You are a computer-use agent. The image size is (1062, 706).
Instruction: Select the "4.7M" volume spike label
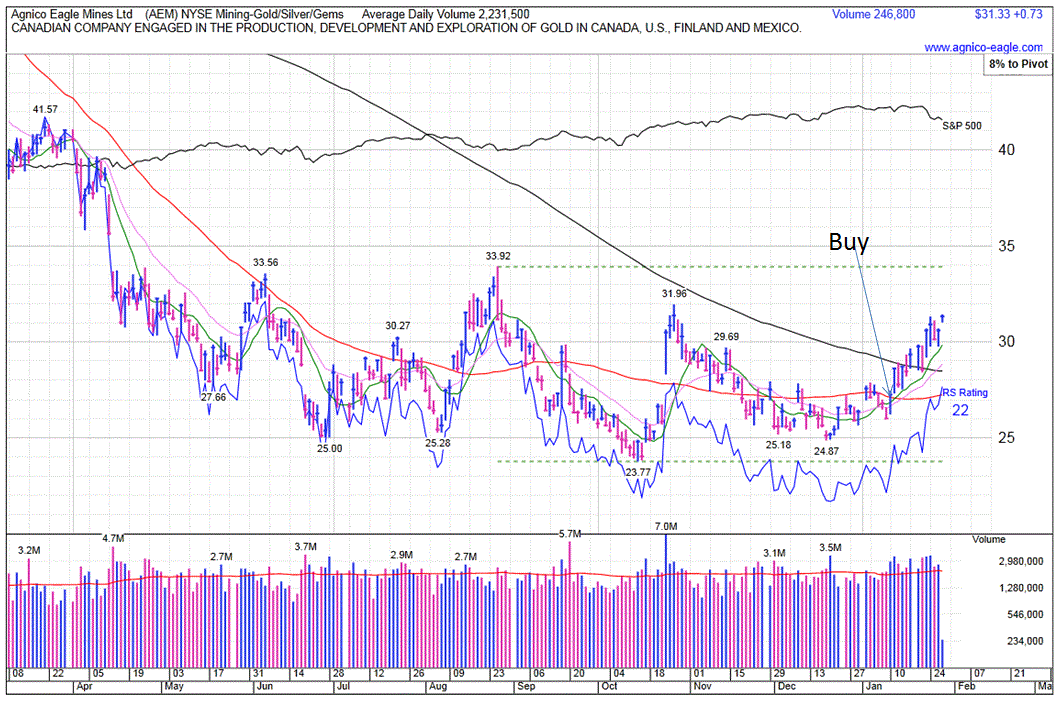[x=113, y=539]
